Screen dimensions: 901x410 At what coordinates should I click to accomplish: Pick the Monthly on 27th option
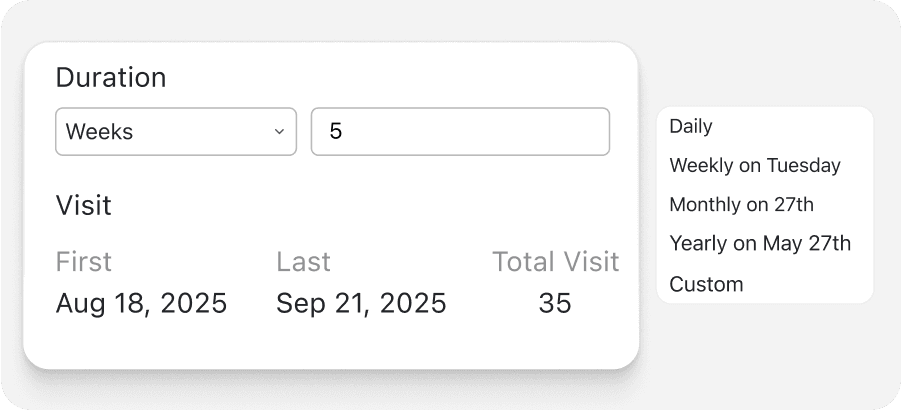pyautogui.click(x=741, y=205)
